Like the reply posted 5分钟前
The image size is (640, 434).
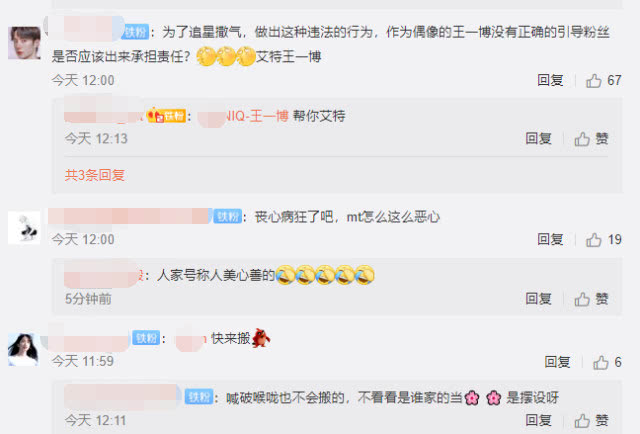pyautogui.click(x=591, y=299)
